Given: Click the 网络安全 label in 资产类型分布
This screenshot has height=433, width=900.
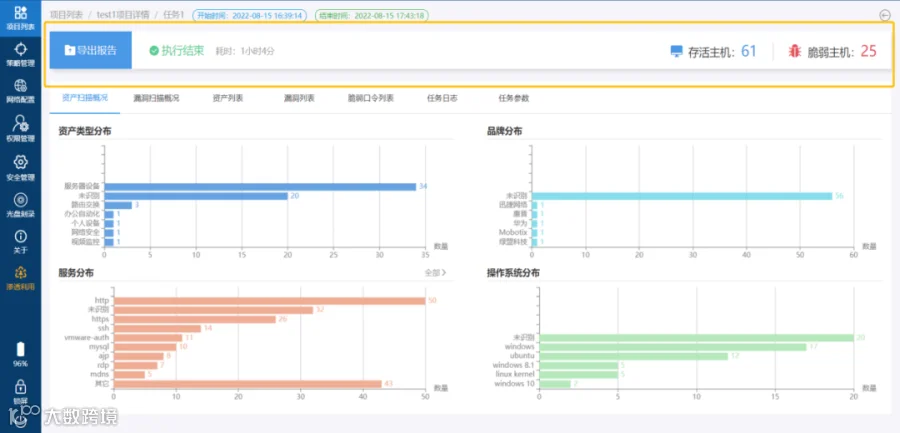Looking at the screenshot, I should 86,232.
